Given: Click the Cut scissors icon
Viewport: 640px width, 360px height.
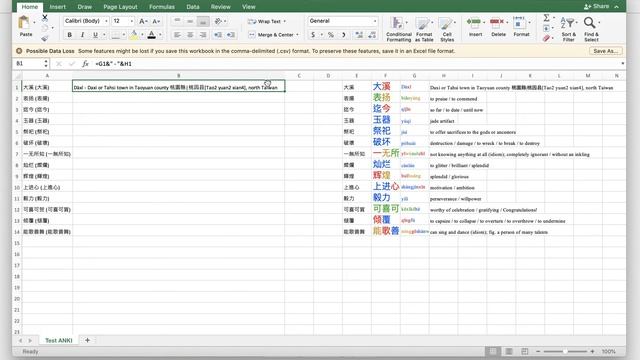Looking at the screenshot, I should [45, 18].
